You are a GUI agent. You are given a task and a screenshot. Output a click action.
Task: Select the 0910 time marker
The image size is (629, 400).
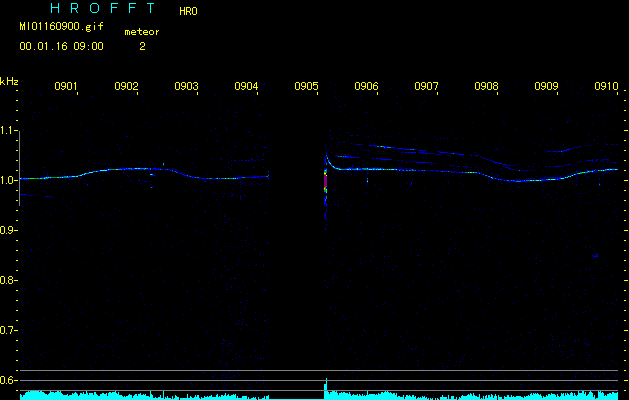point(605,87)
